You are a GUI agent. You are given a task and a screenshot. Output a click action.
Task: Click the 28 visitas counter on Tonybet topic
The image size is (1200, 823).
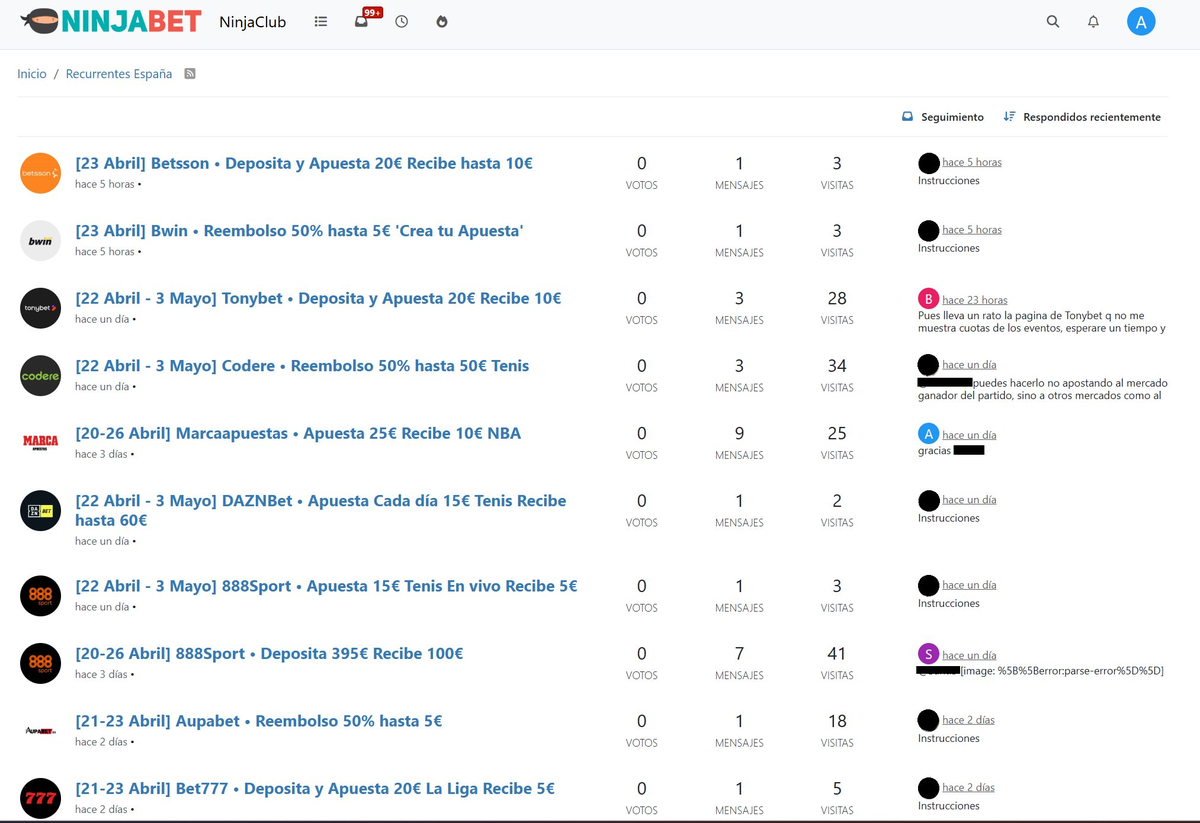tap(836, 298)
